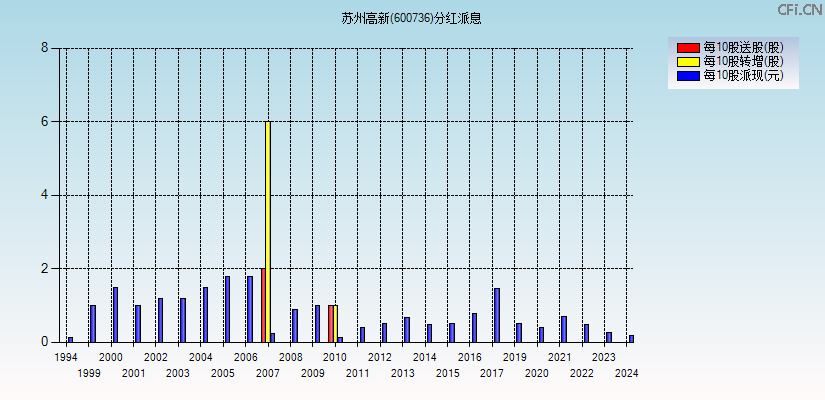
Task: Click the red 2010 bonus share bar
Action: (331, 324)
